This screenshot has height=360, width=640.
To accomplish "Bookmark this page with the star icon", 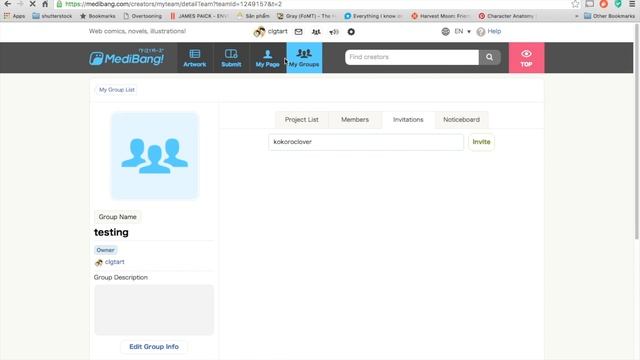I will (x=575, y=4).
